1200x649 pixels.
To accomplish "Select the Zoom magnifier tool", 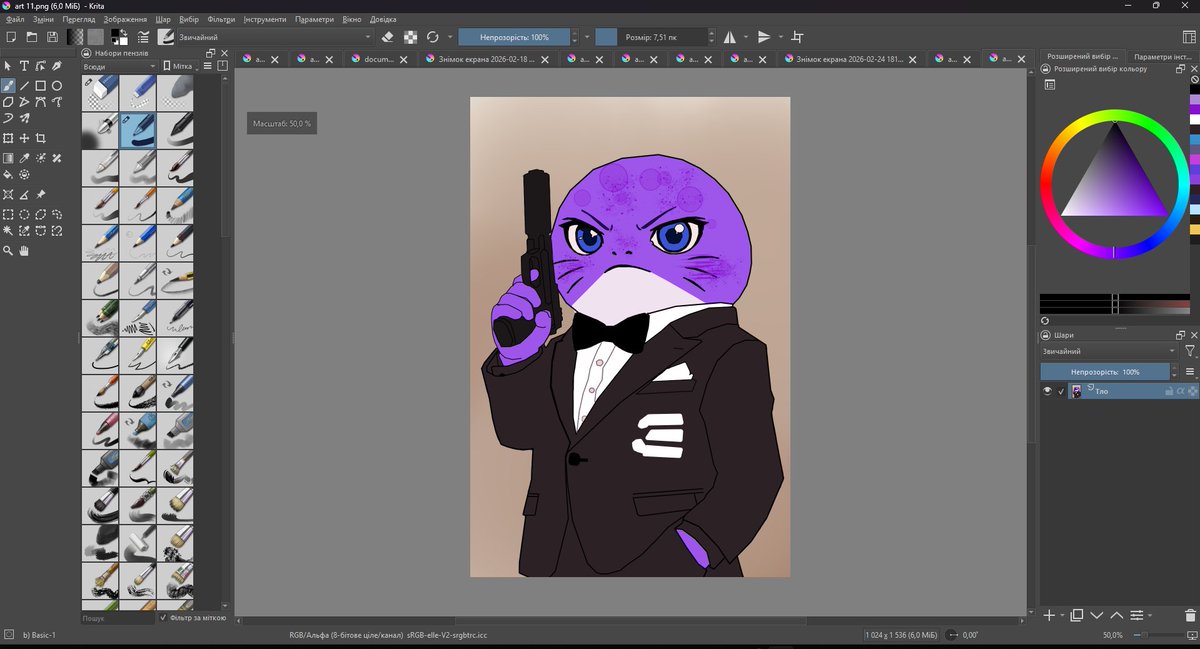I will coord(8,251).
